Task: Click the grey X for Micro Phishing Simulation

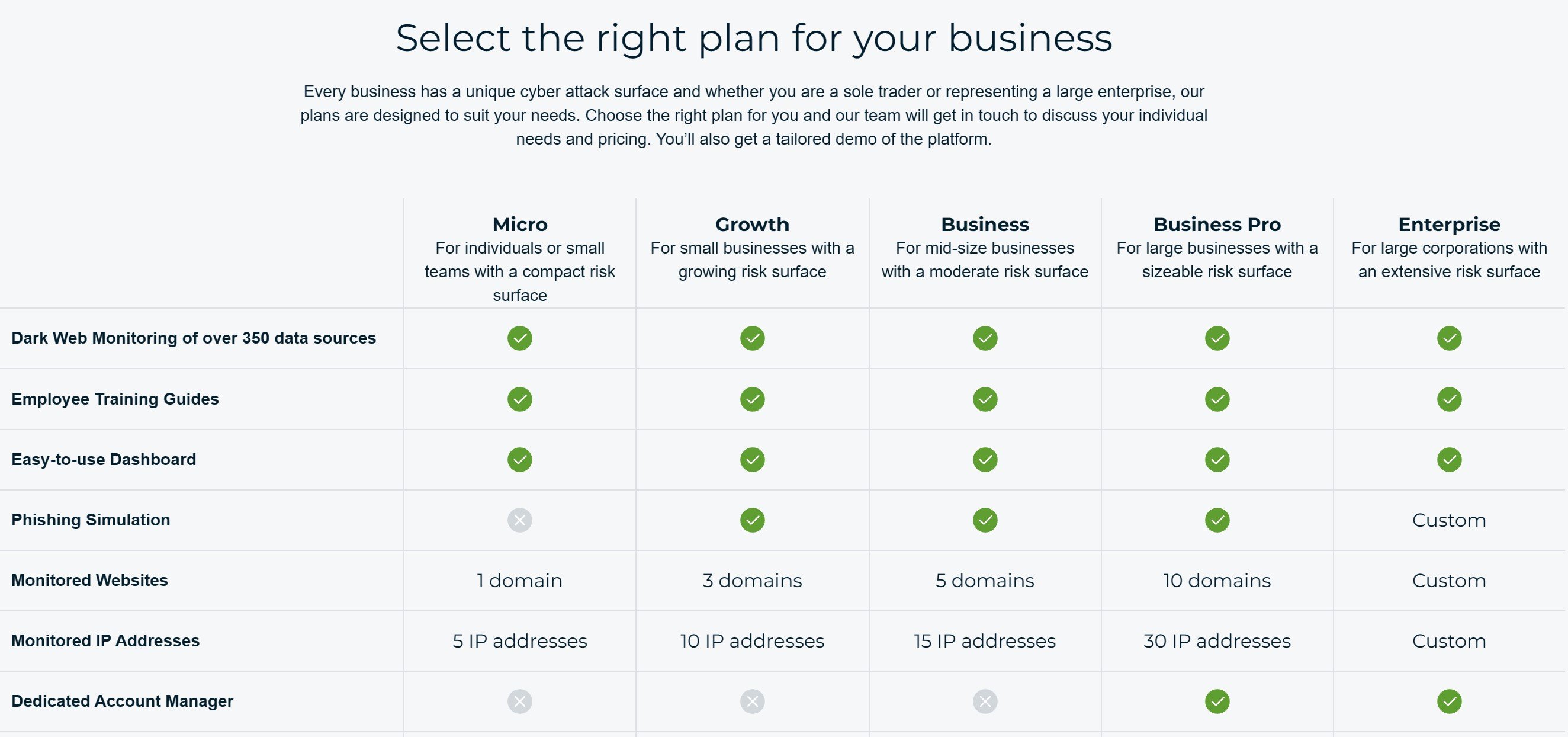Action: click(519, 520)
